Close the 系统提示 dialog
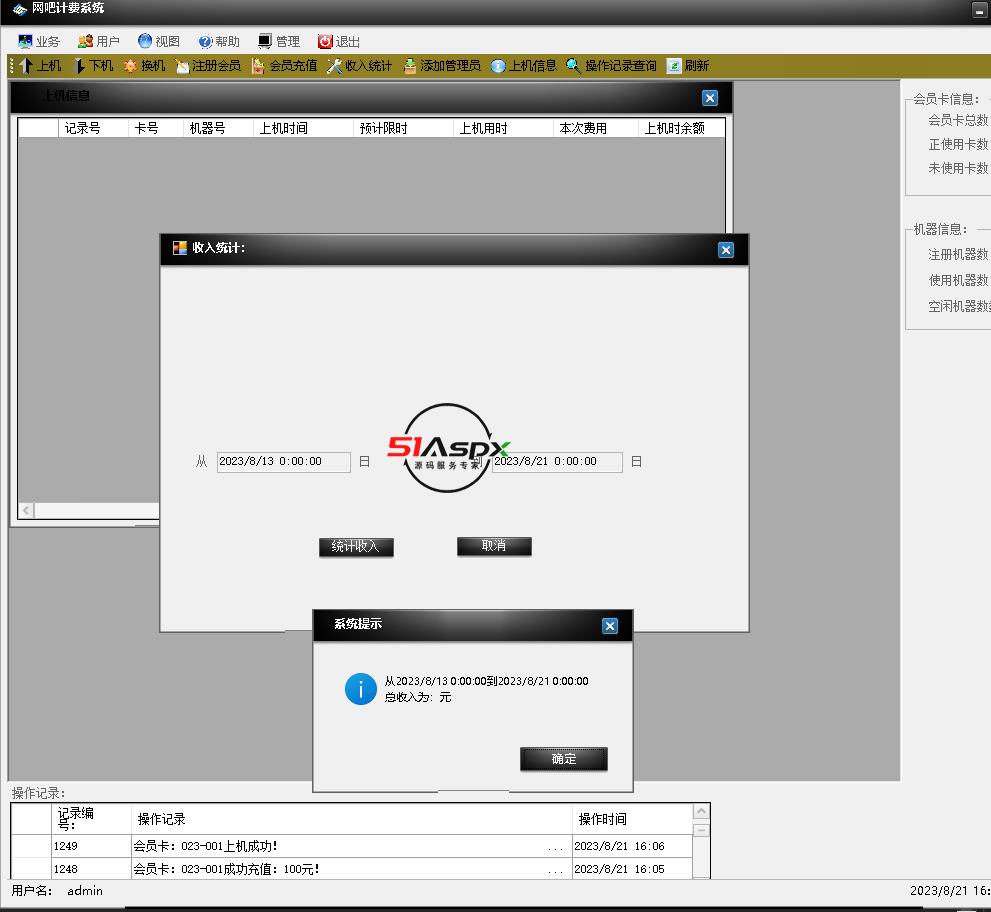Screen dimensions: 991x912 click(x=610, y=626)
